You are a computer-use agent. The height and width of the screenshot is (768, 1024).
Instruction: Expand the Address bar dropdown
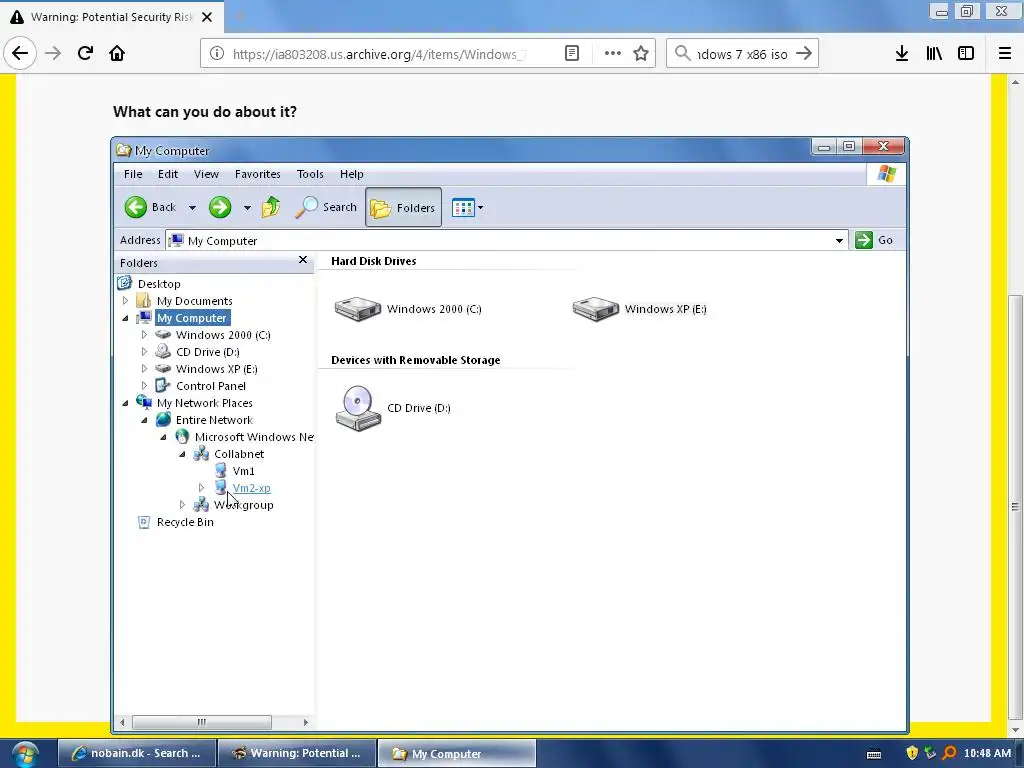pos(839,240)
